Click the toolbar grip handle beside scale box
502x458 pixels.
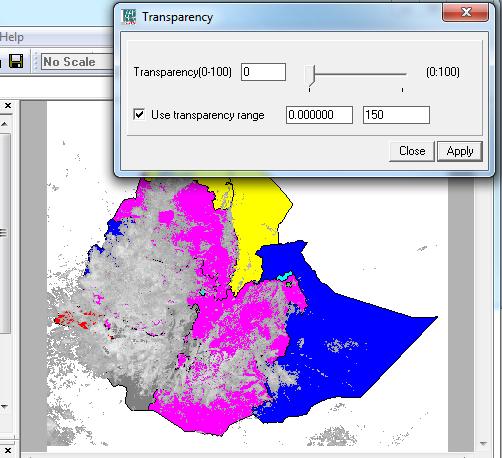coord(36,61)
